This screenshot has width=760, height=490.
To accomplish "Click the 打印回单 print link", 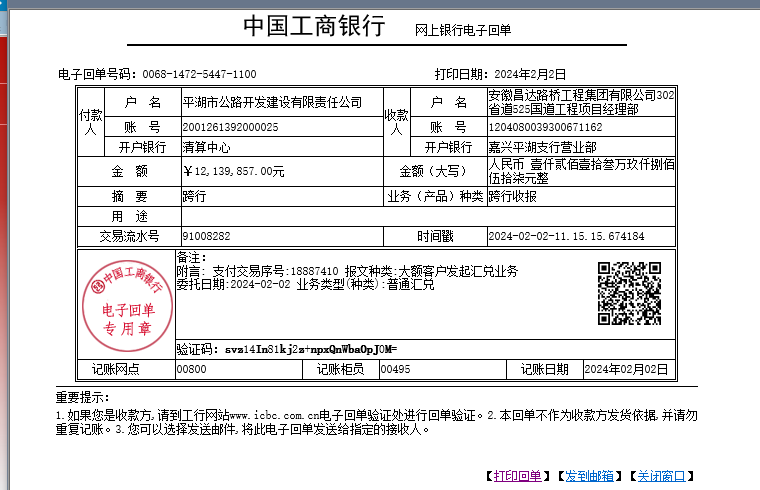I will (517, 475).
